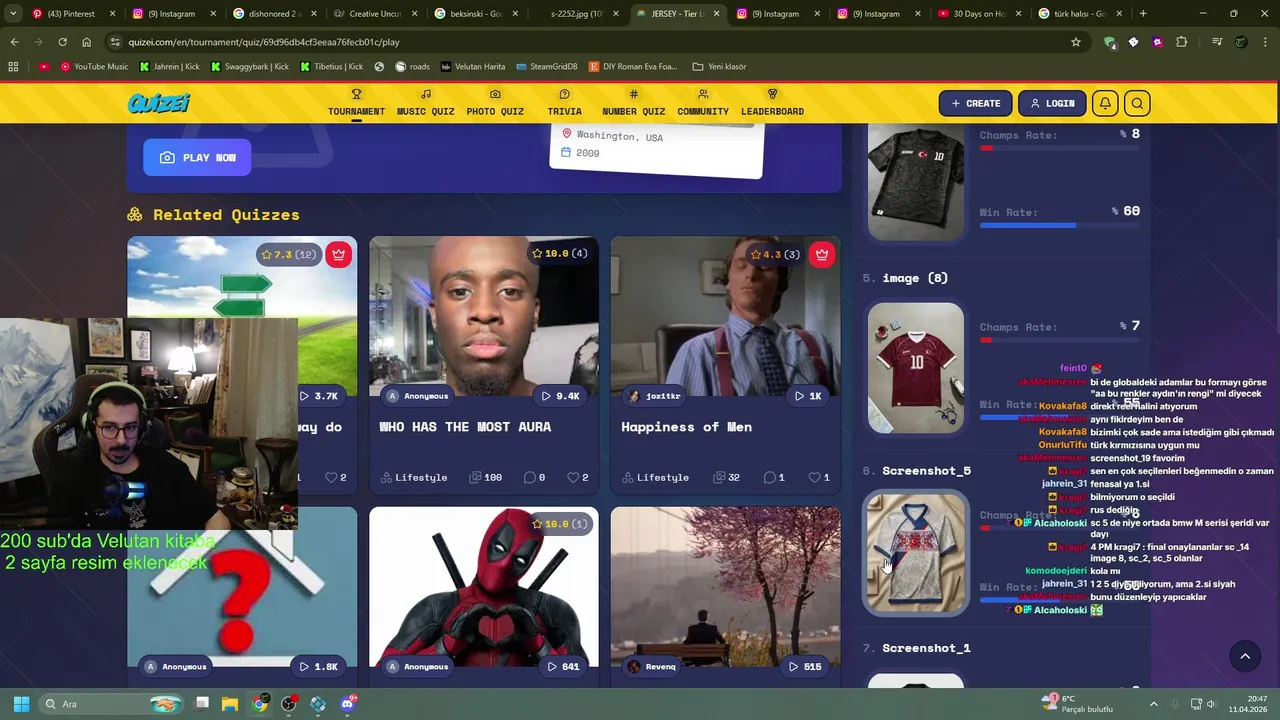The width and height of the screenshot is (1280, 720).
Task: Open Chrome from the taskbar
Action: 259,704
